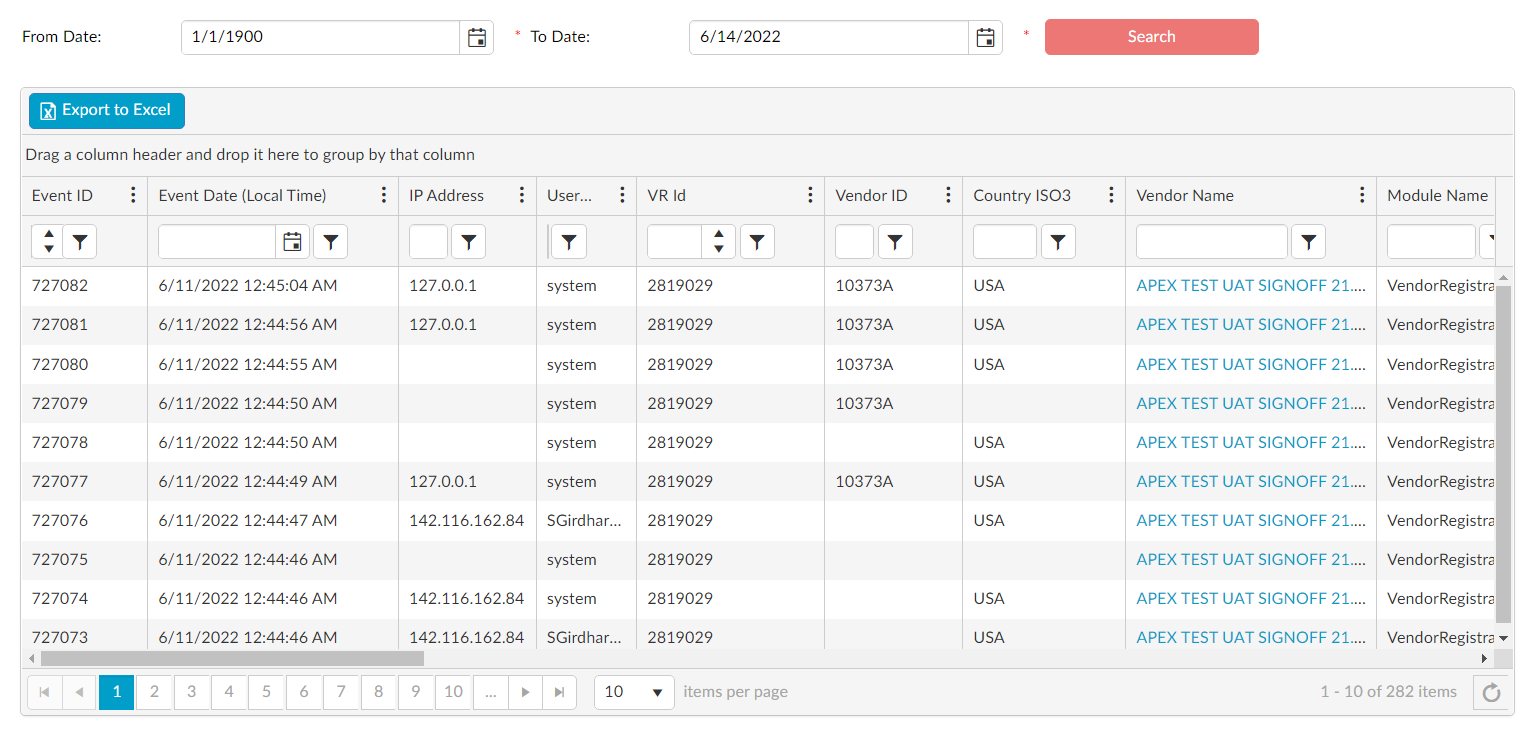
Task: Open items per page dropdown
Action: pyautogui.click(x=634, y=692)
